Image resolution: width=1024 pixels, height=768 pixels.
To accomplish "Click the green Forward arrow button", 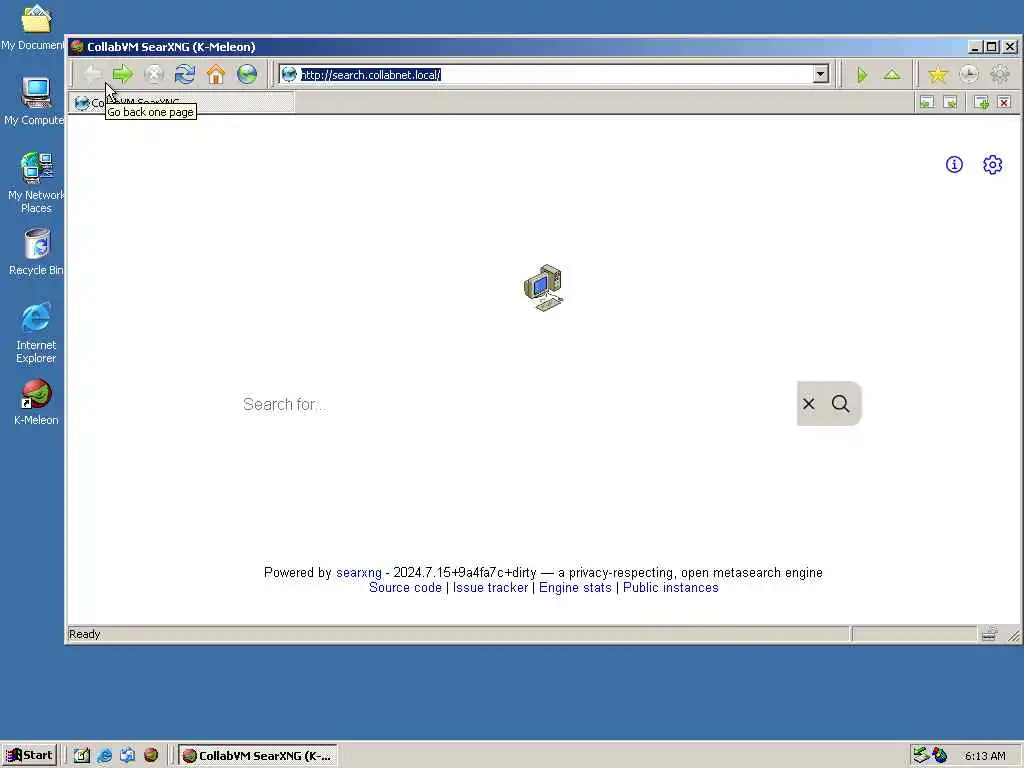I will (x=122, y=74).
